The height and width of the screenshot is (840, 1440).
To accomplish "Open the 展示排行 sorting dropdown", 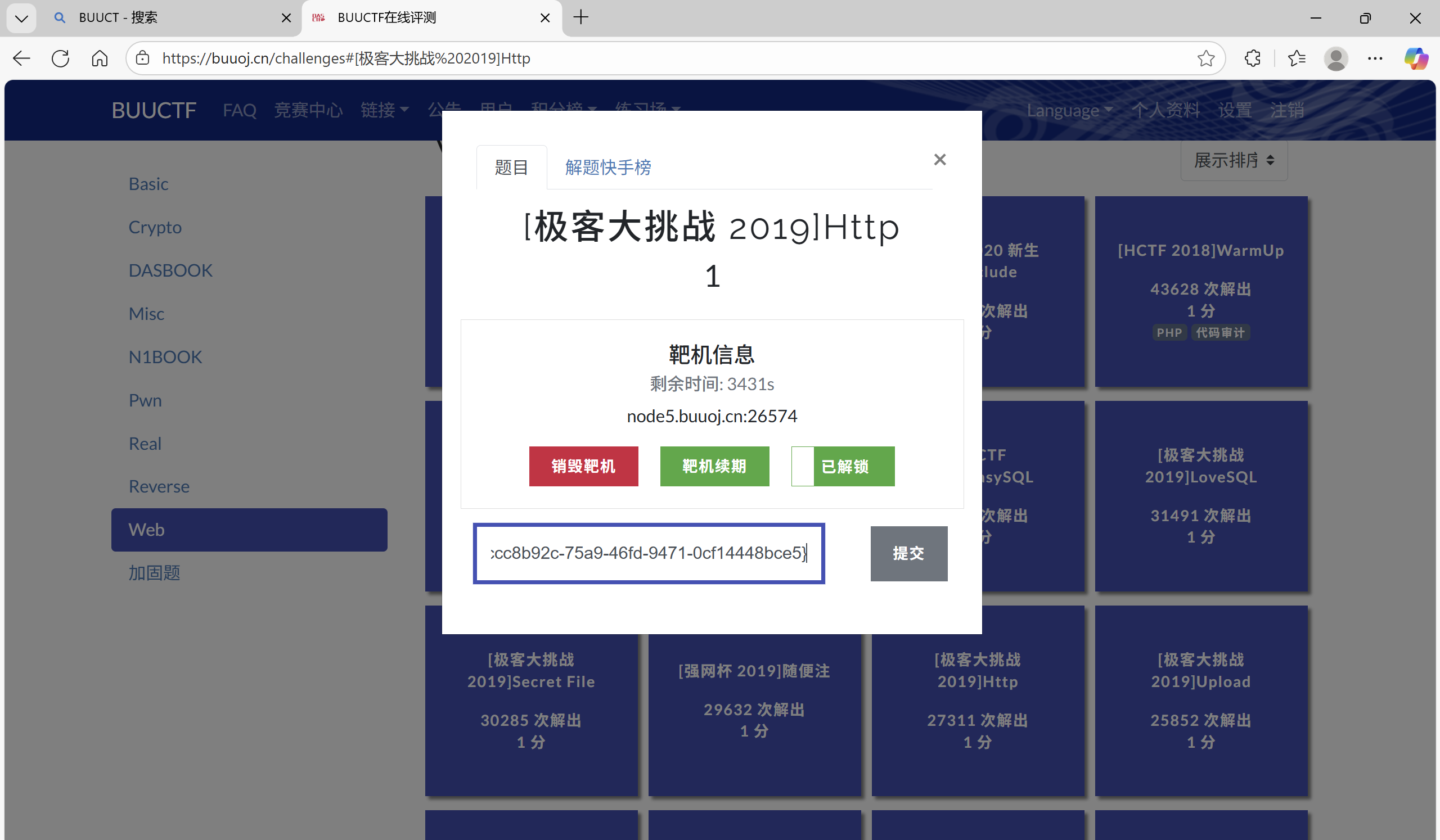I will click(1233, 160).
